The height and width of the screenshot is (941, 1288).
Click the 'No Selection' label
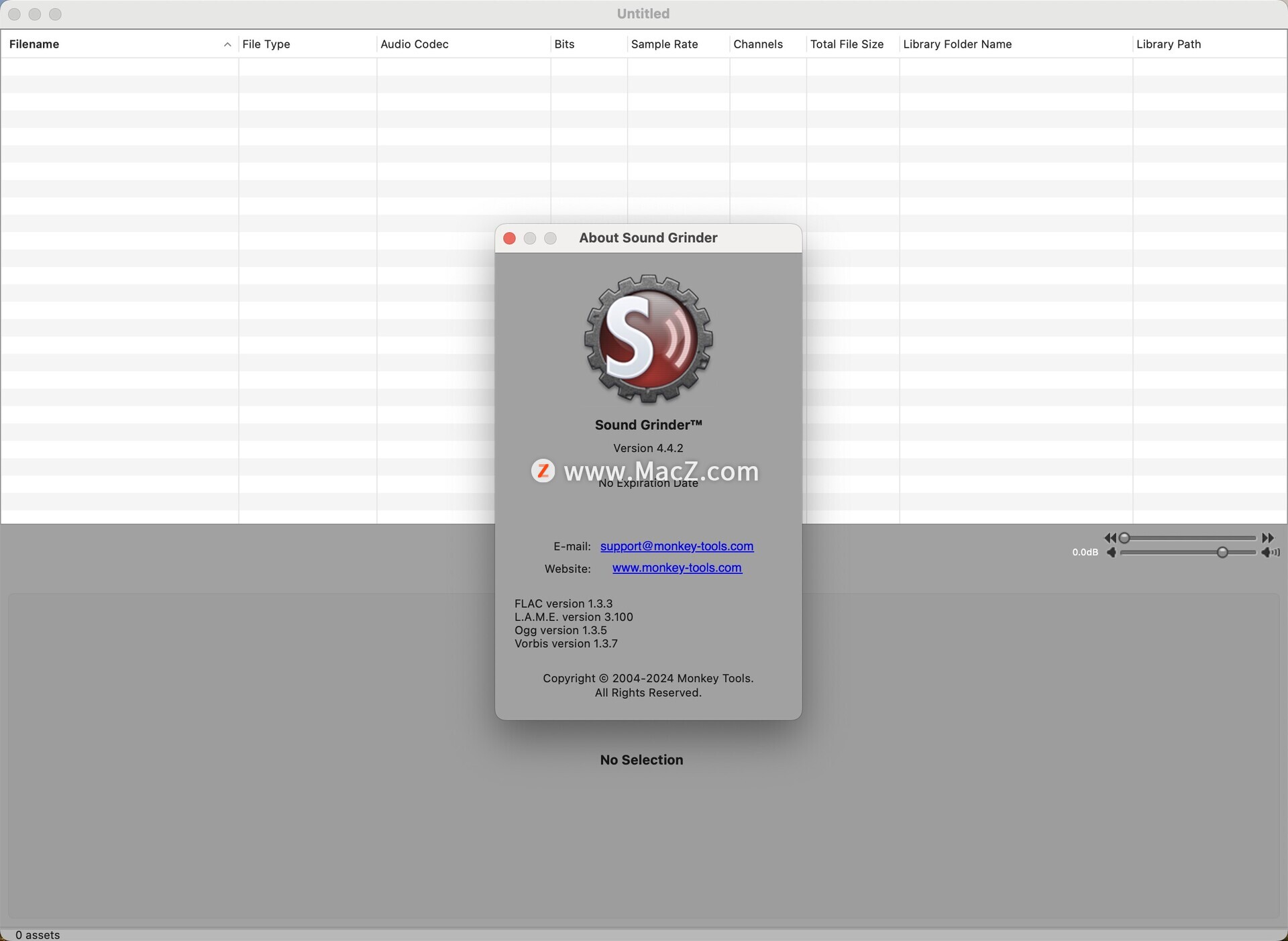point(641,760)
